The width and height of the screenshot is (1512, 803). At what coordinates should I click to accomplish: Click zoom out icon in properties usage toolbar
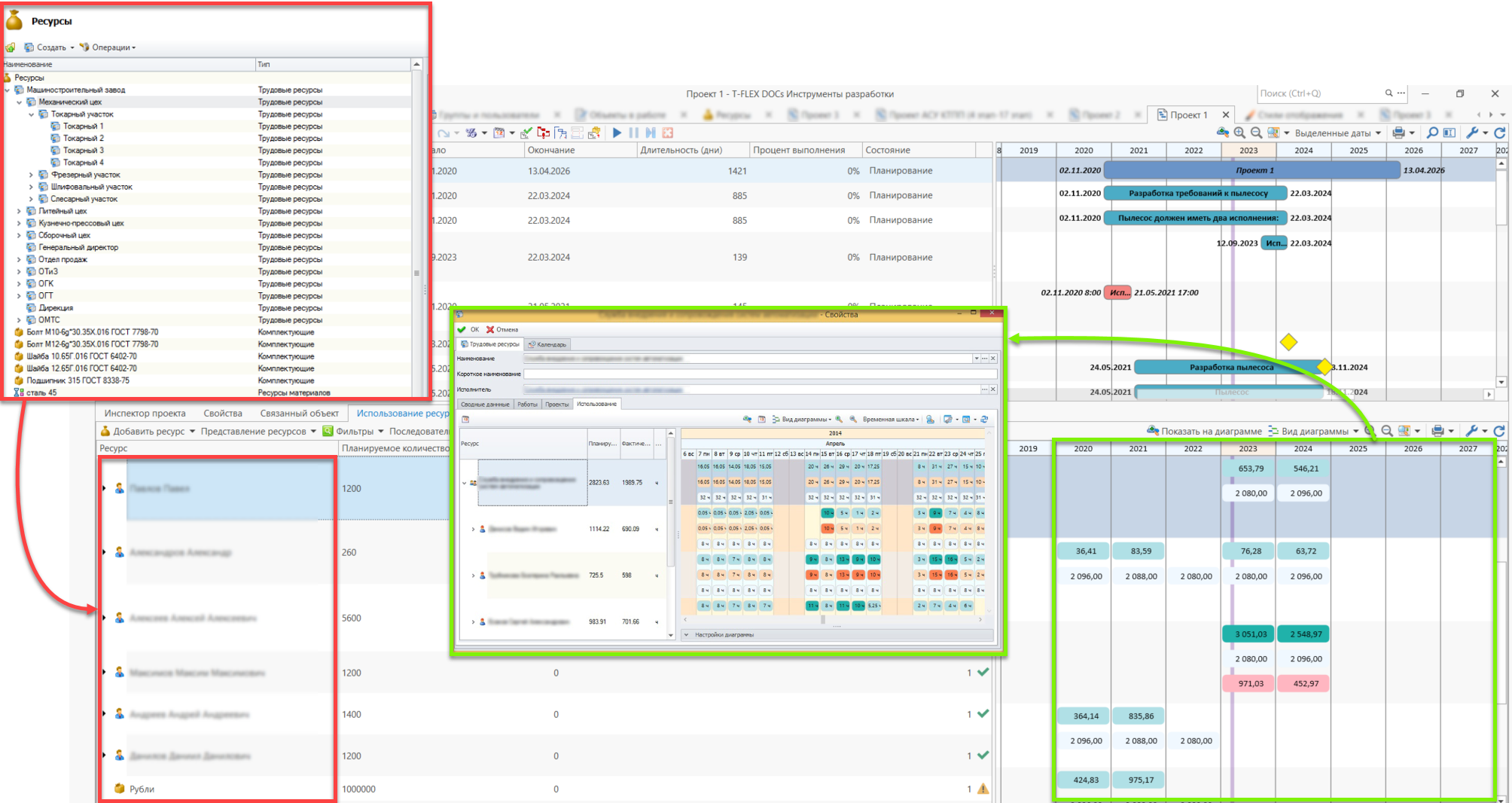[853, 419]
